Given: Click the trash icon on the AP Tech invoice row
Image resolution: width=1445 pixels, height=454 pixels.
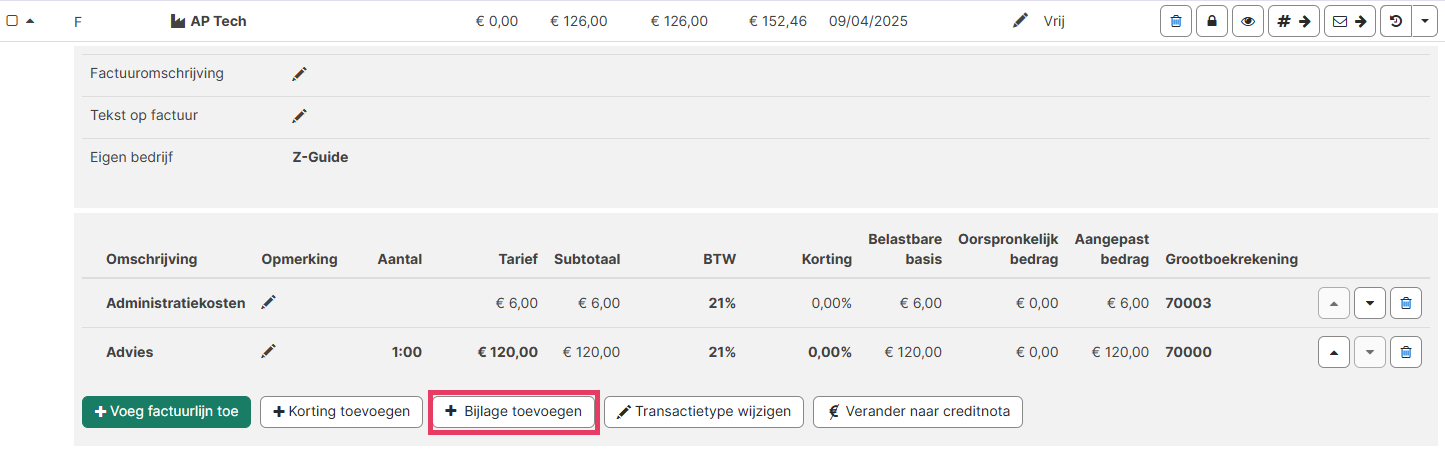Looking at the screenshot, I should [1175, 21].
